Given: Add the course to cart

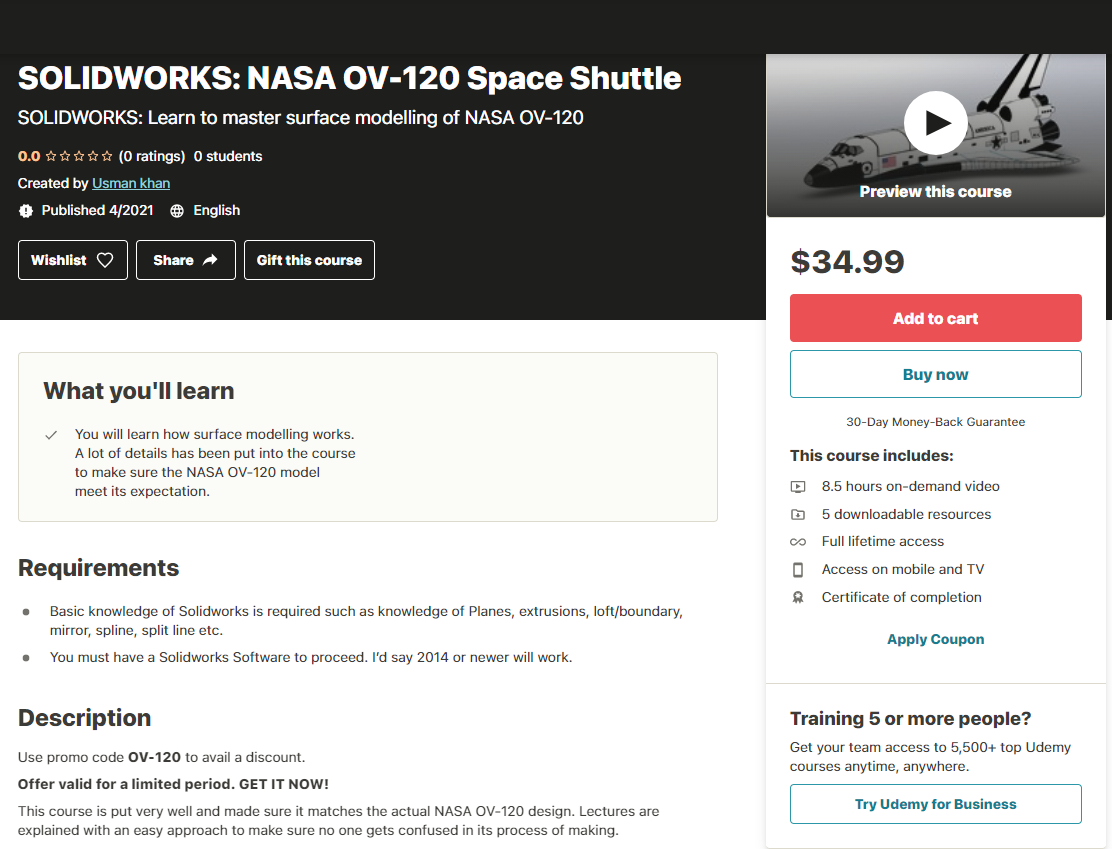Looking at the screenshot, I should (x=935, y=318).
